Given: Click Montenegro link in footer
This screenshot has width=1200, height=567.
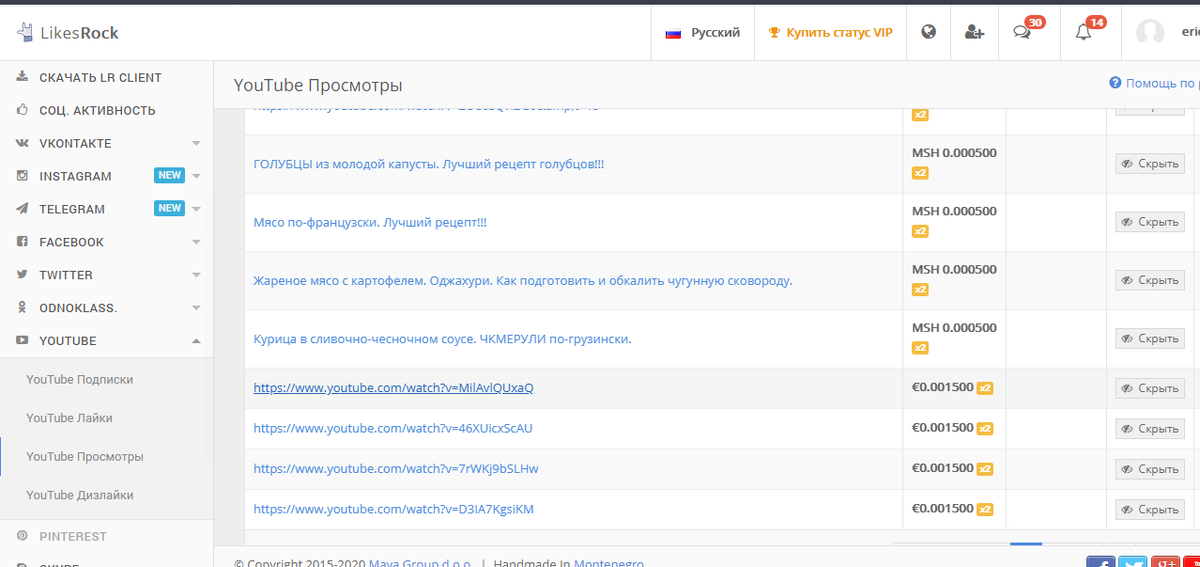Looking at the screenshot, I should click(609, 563).
